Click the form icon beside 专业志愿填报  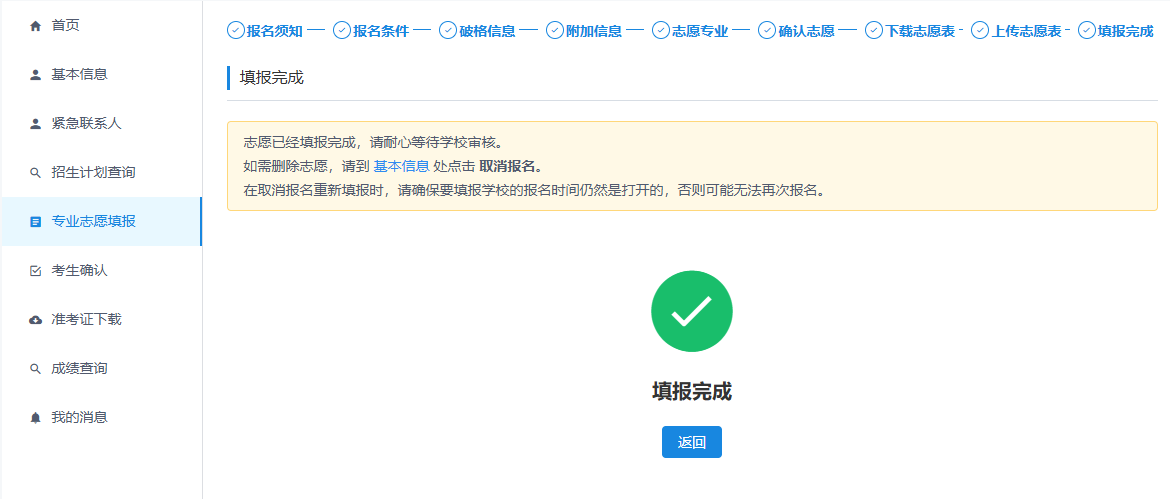pos(36,222)
